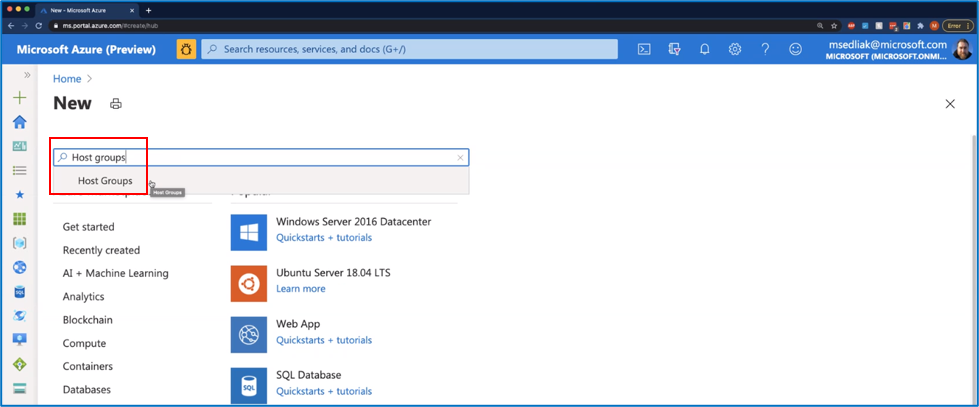The width and height of the screenshot is (979, 407).
Task: Click the marketplace search field containing Host groups
Action: (x=261, y=158)
